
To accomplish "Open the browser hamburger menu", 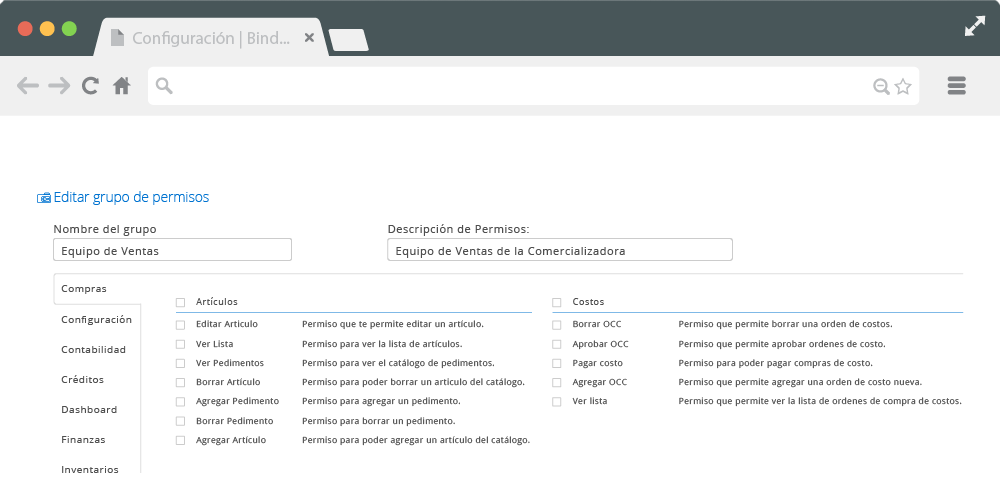I will click(x=957, y=85).
